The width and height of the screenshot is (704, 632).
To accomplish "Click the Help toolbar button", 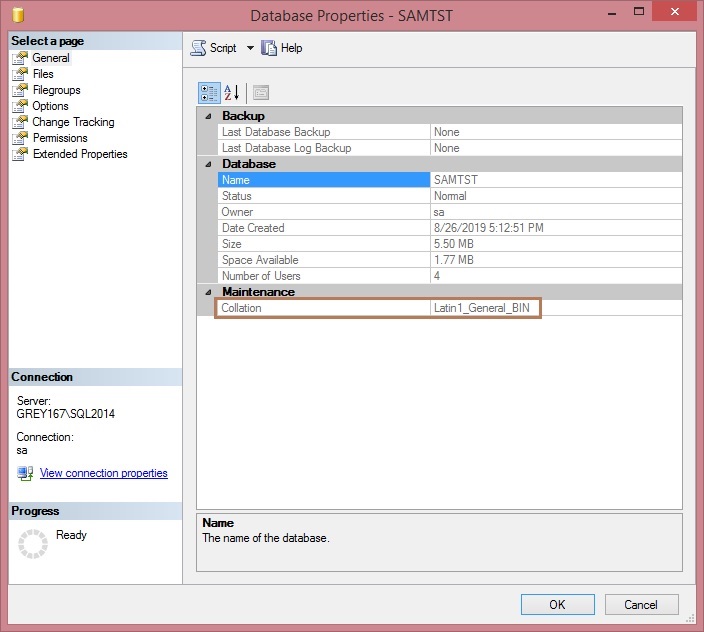I will point(281,48).
